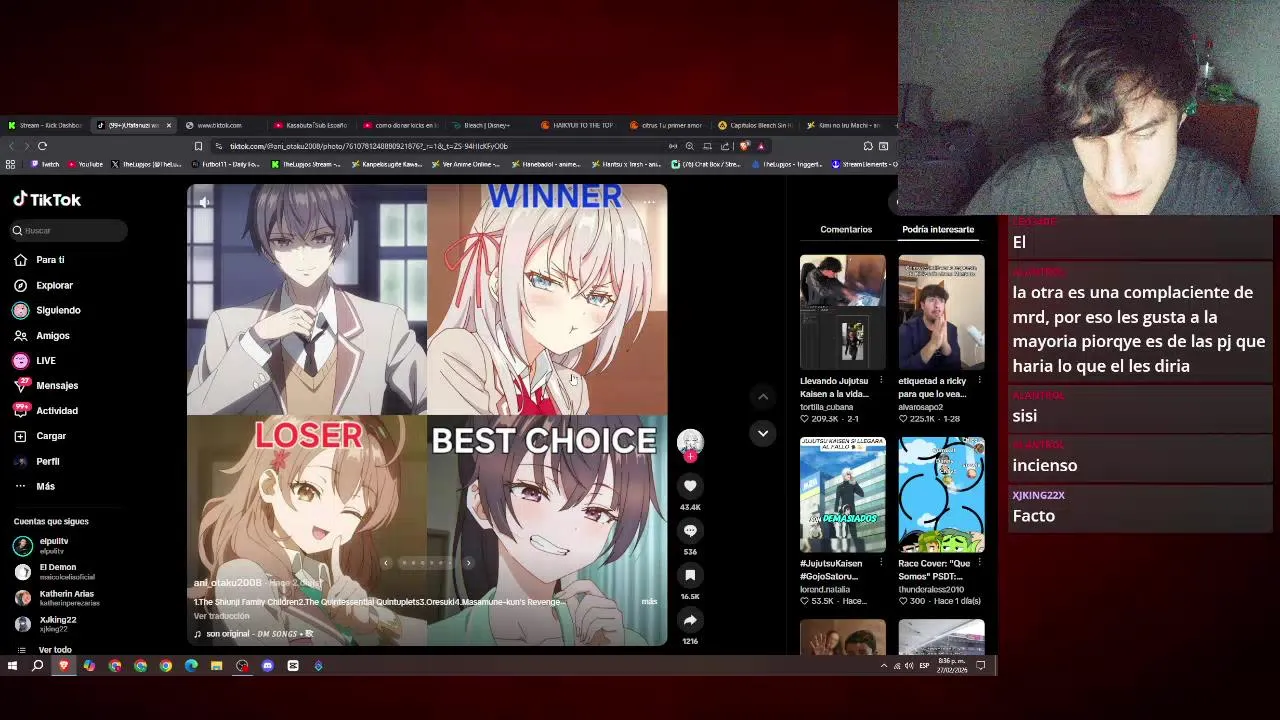1280x720 pixels.
Task: Open the Discord taskbar icon
Action: coord(267,666)
